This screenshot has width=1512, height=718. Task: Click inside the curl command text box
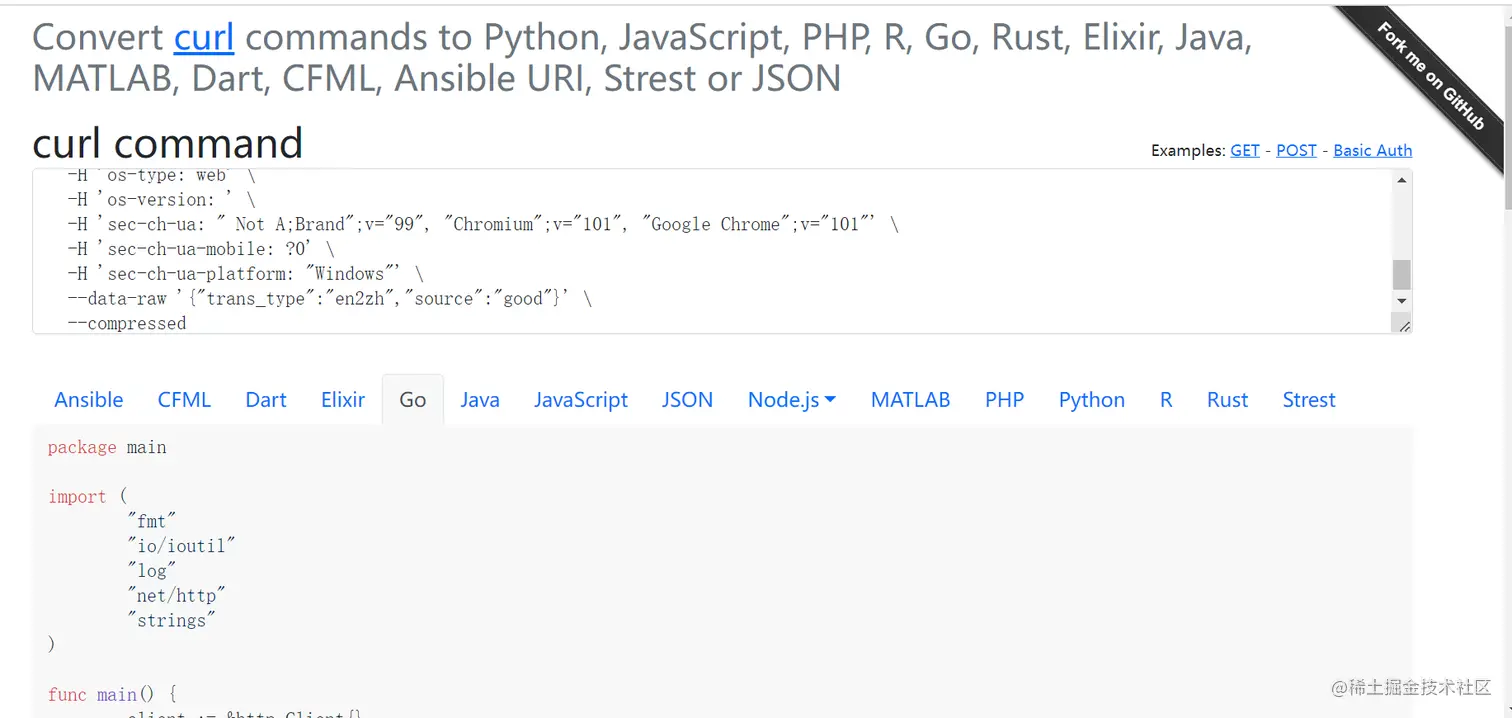click(x=700, y=250)
